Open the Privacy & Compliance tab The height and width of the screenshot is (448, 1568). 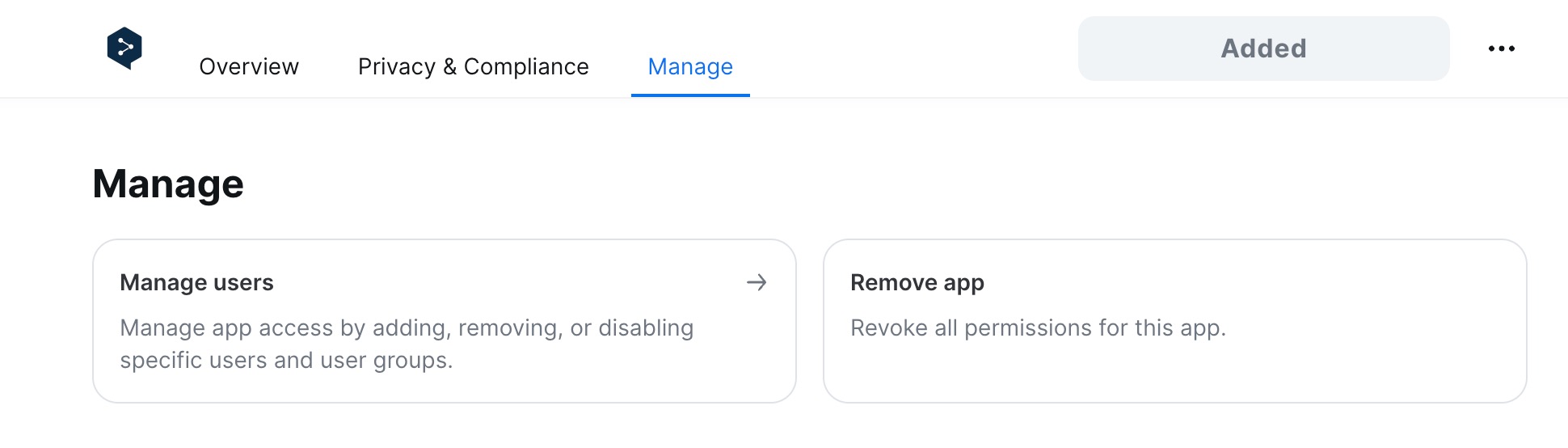tap(473, 66)
